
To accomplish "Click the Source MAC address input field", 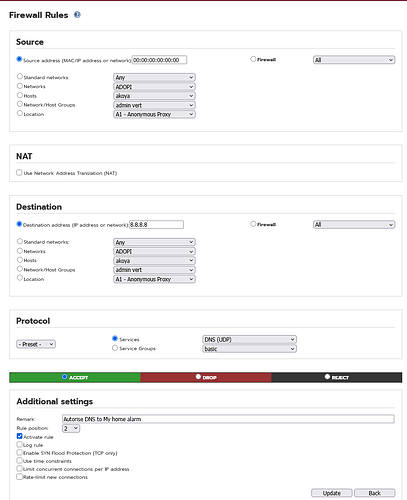I will 159,60.
